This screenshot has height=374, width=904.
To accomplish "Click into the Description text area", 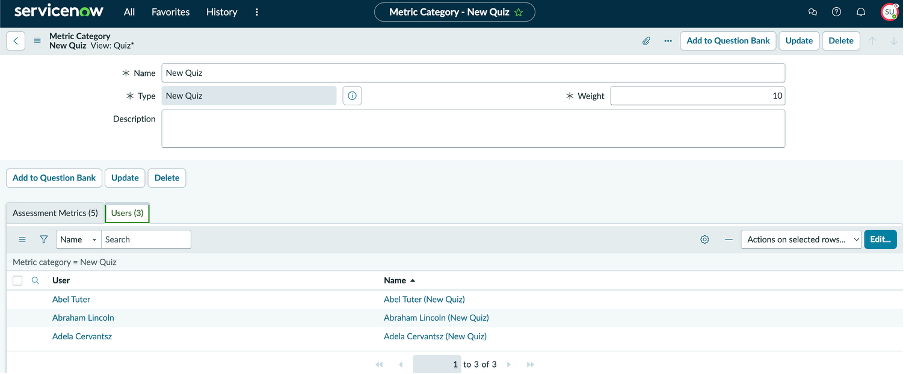I will click(x=473, y=129).
